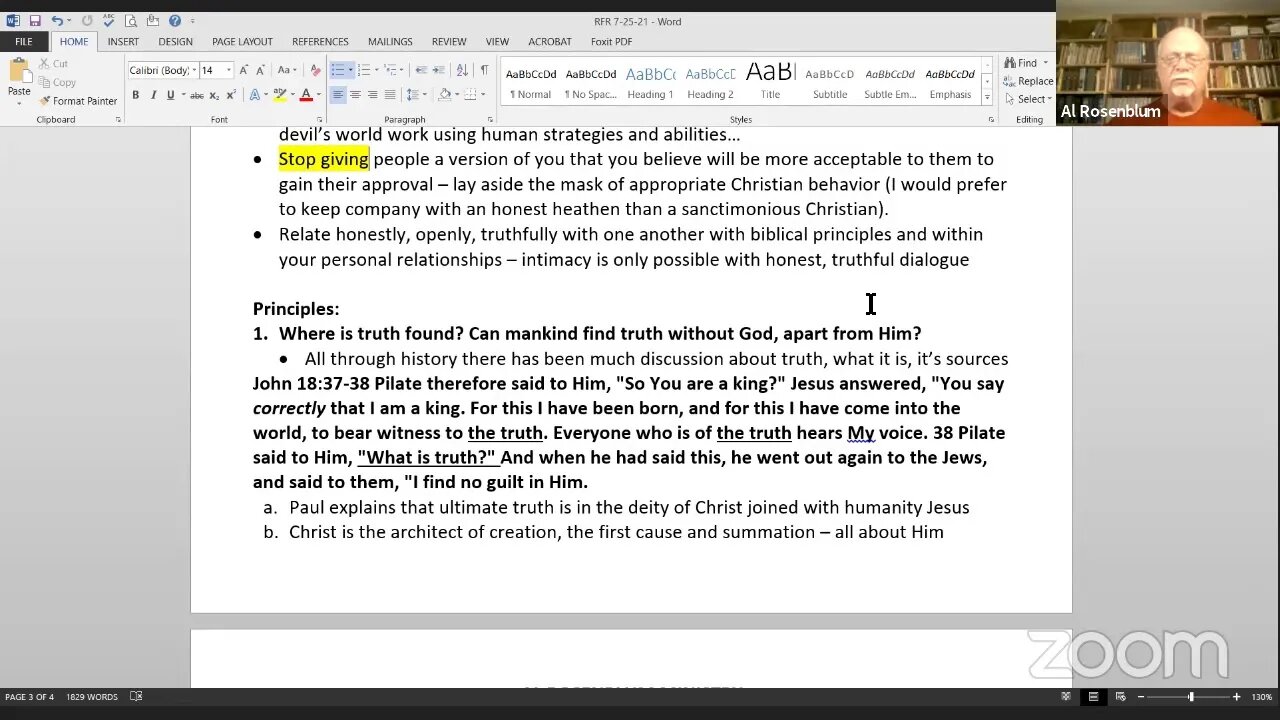Viewport: 1280px width, 720px height.
Task: Sort the selected paragraphs
Action: tap(462, 70)
